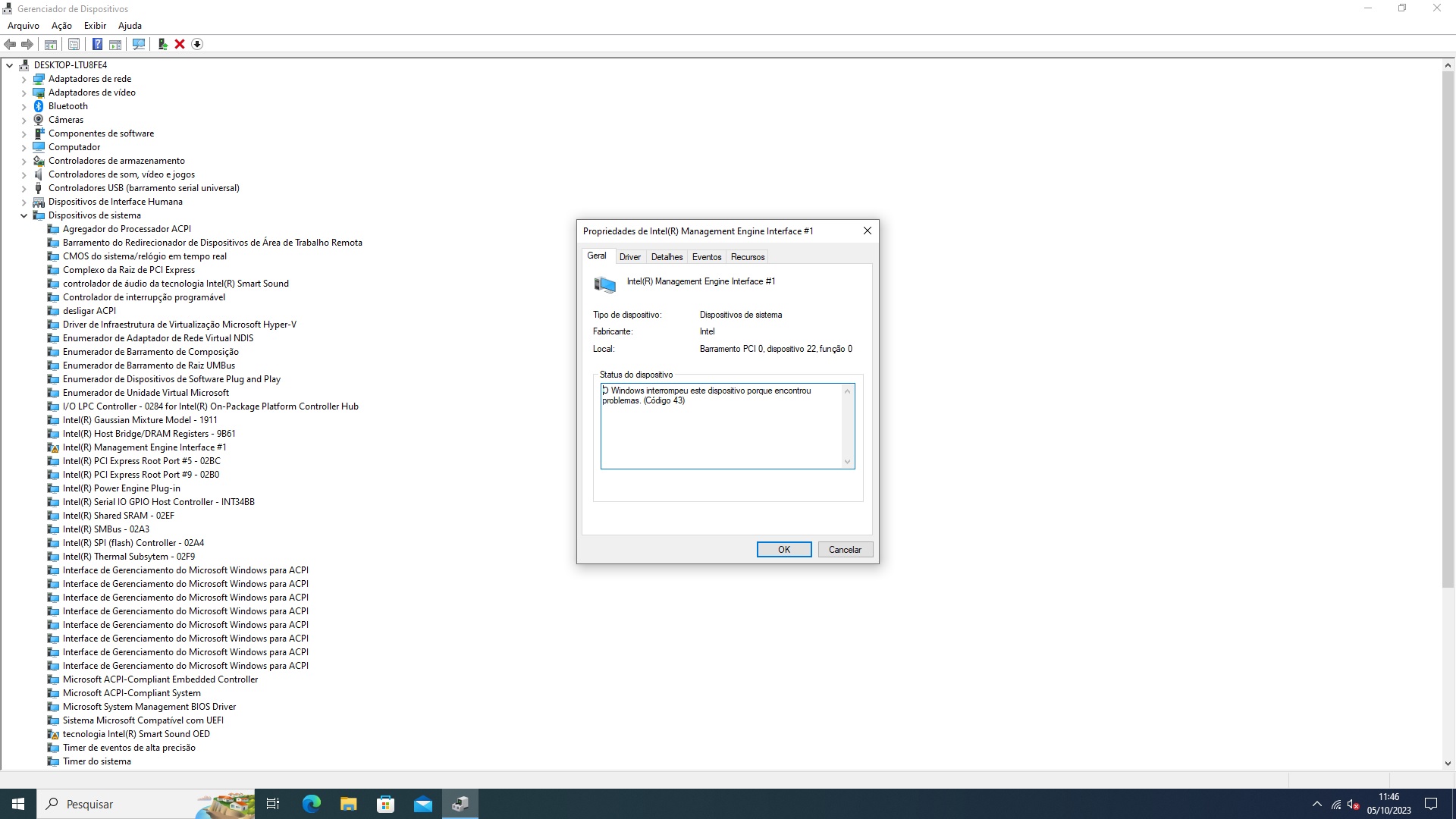Screen dimensions: 1456x819
Task: Click Update driver toolbar icon
Action: pyautogui.click(x=162, y=44)
